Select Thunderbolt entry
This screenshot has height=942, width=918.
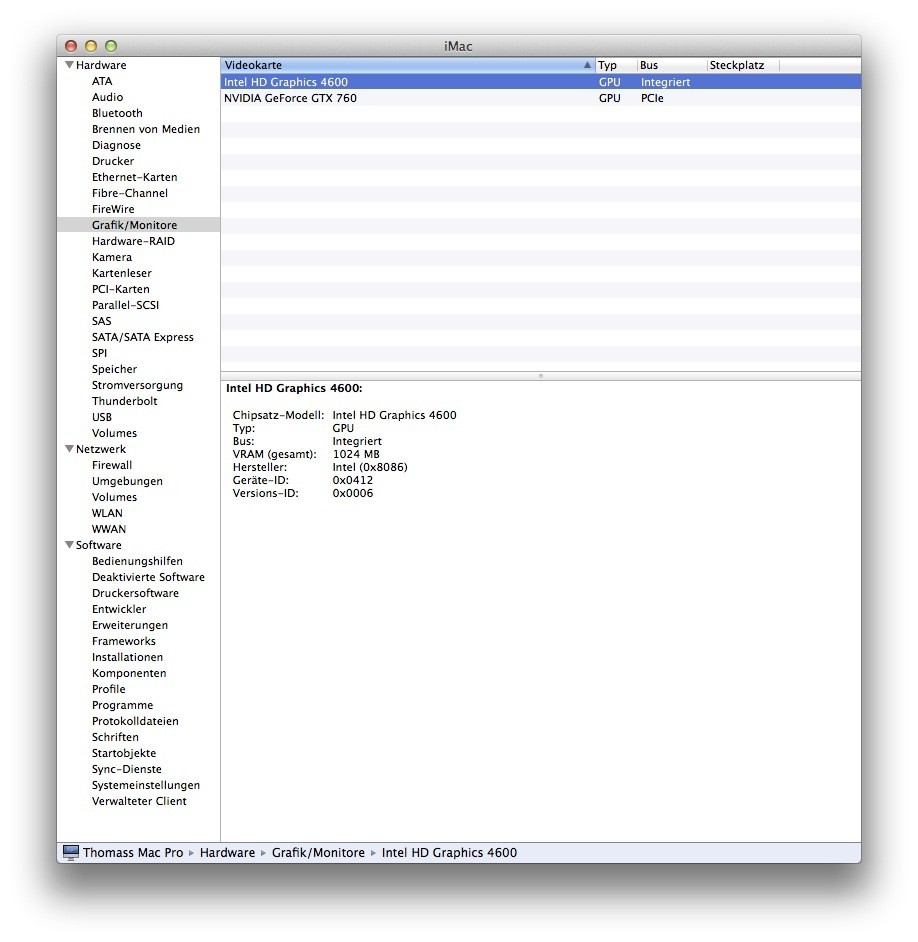tap(124, 401)
